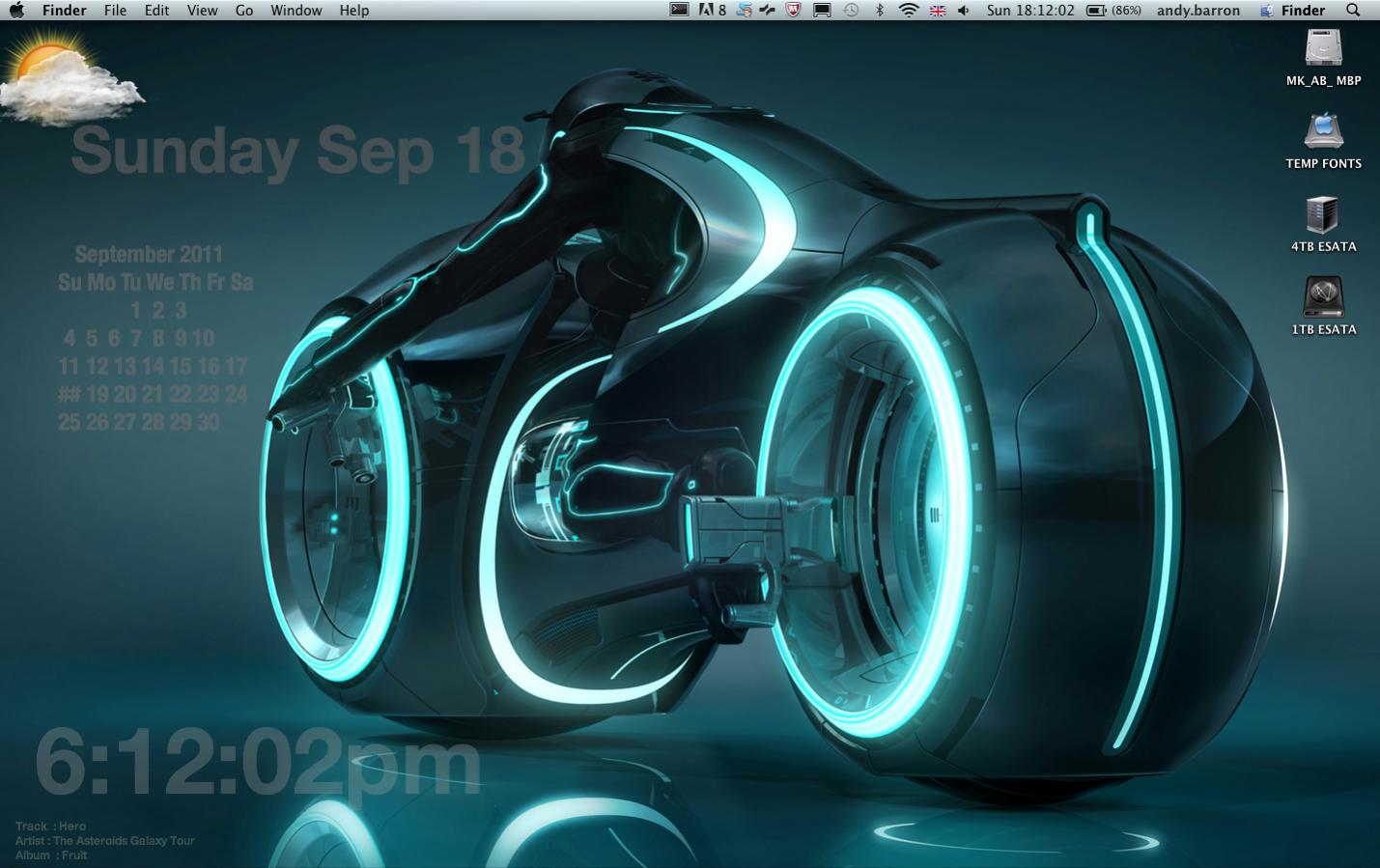Open the Help menu
The image size is (1380, 868).
click(353, 10)
